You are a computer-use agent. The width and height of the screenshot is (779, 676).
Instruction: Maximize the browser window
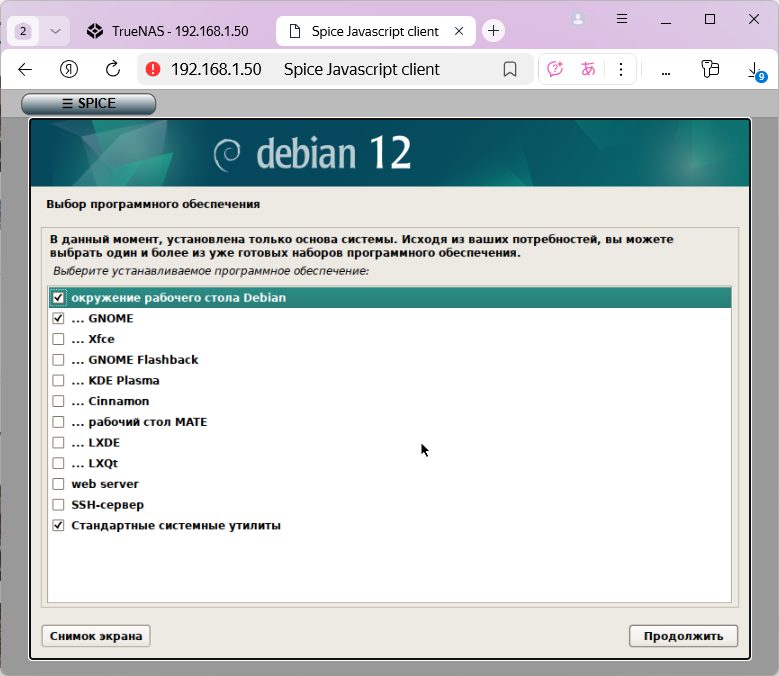click(710, 19)
